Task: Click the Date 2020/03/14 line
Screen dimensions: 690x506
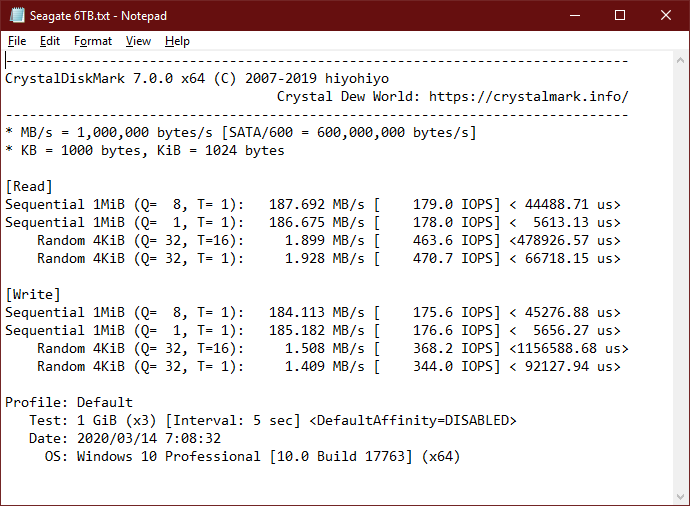Action: [125, 438]
